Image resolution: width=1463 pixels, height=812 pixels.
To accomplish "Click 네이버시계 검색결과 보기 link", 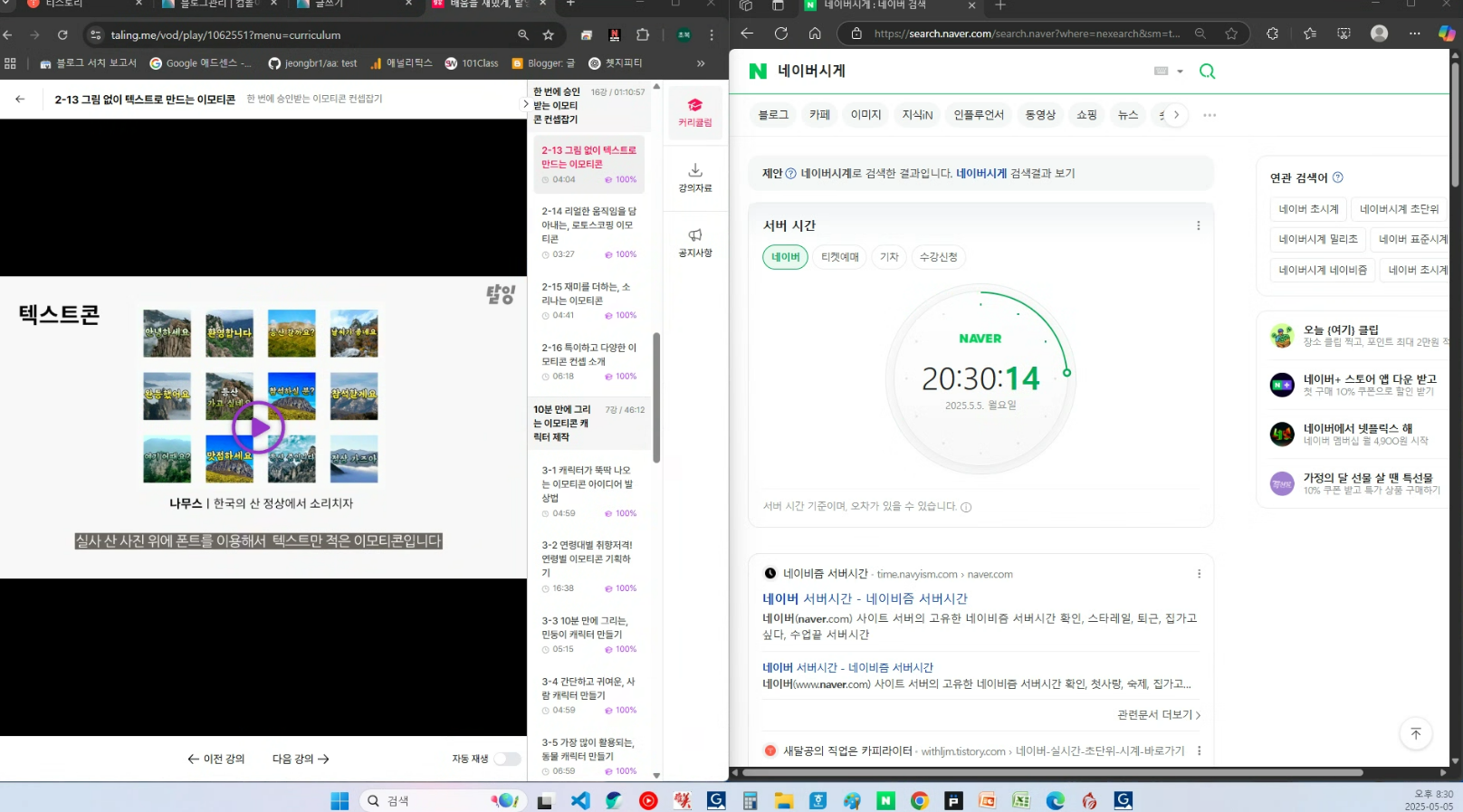I will coord(1015,173).
